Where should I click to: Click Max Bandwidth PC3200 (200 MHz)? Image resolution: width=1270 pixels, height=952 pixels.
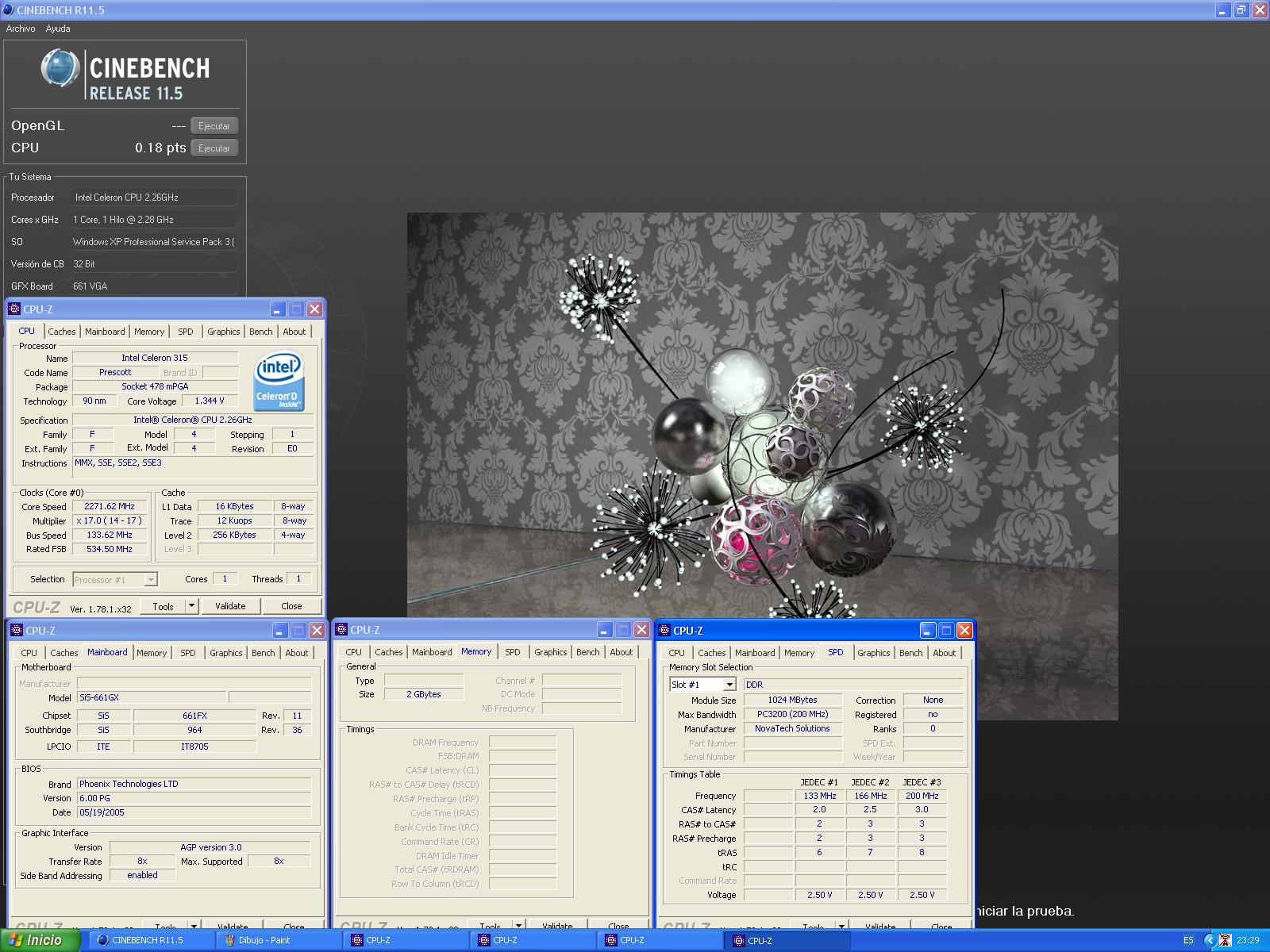[792, 714]
